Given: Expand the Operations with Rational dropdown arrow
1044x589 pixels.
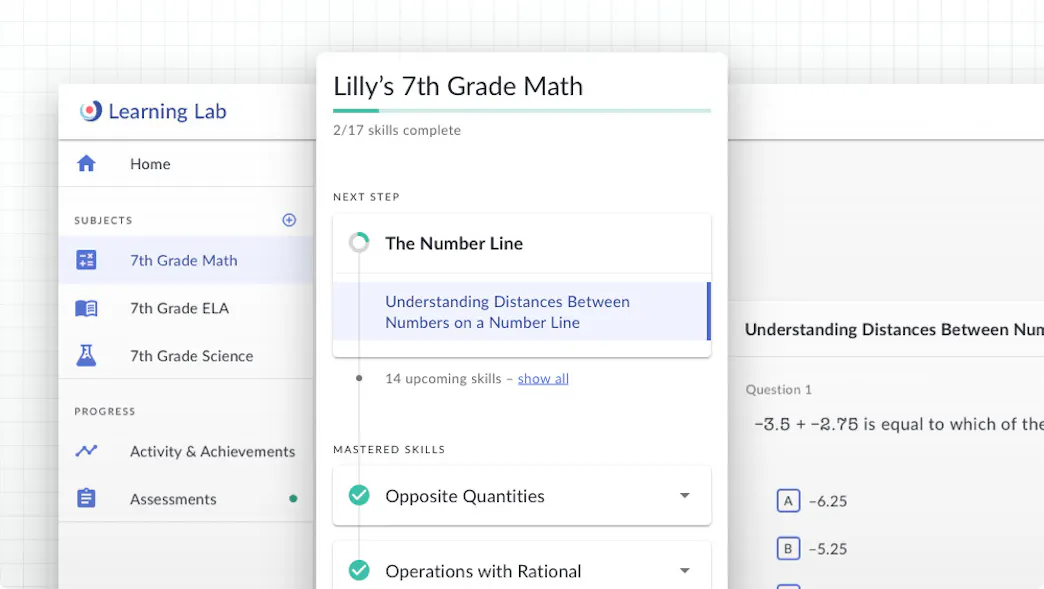Looking at the screenshot, I should (x=685, y=571).
